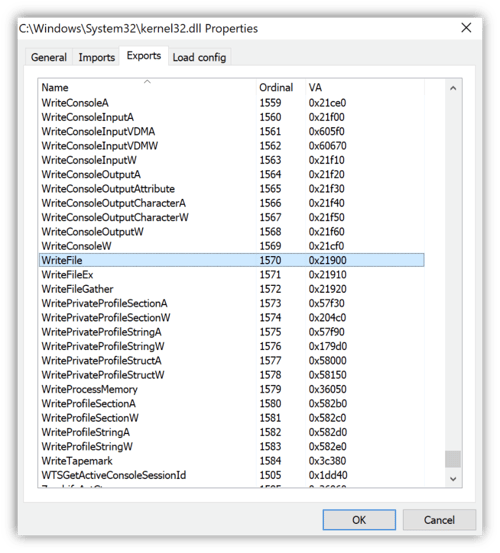Select the WriteConsoleW row
This screenshot has width=500, height=553.
[231, 246]
